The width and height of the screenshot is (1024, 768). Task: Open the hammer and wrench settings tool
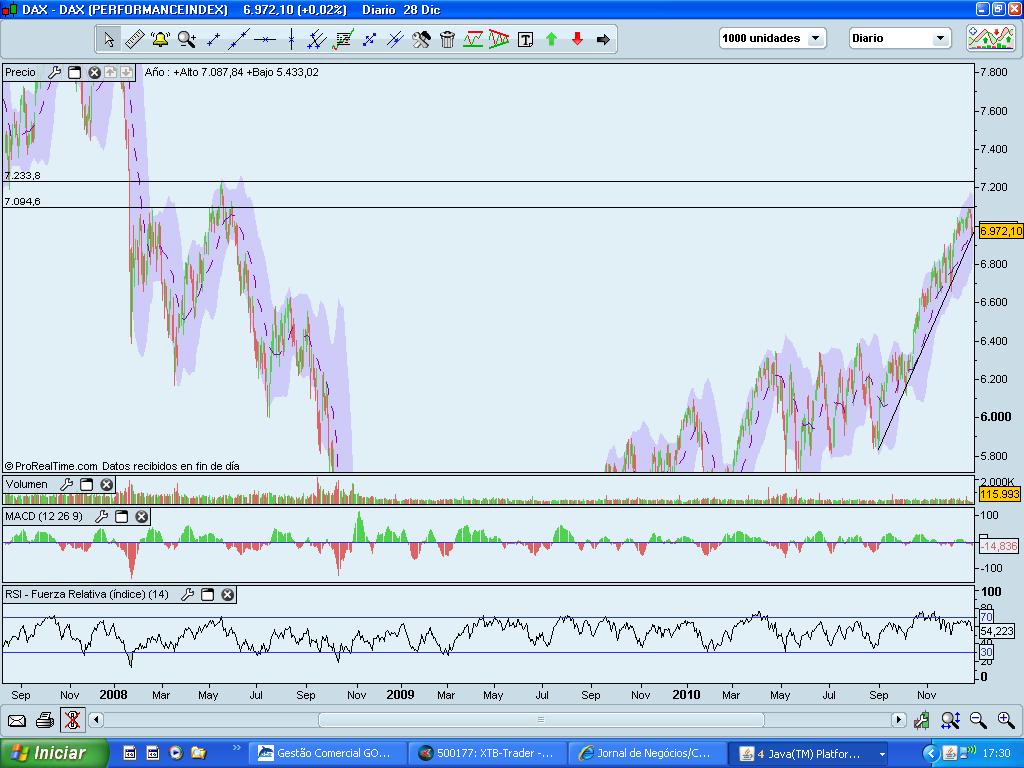point(421,39)
